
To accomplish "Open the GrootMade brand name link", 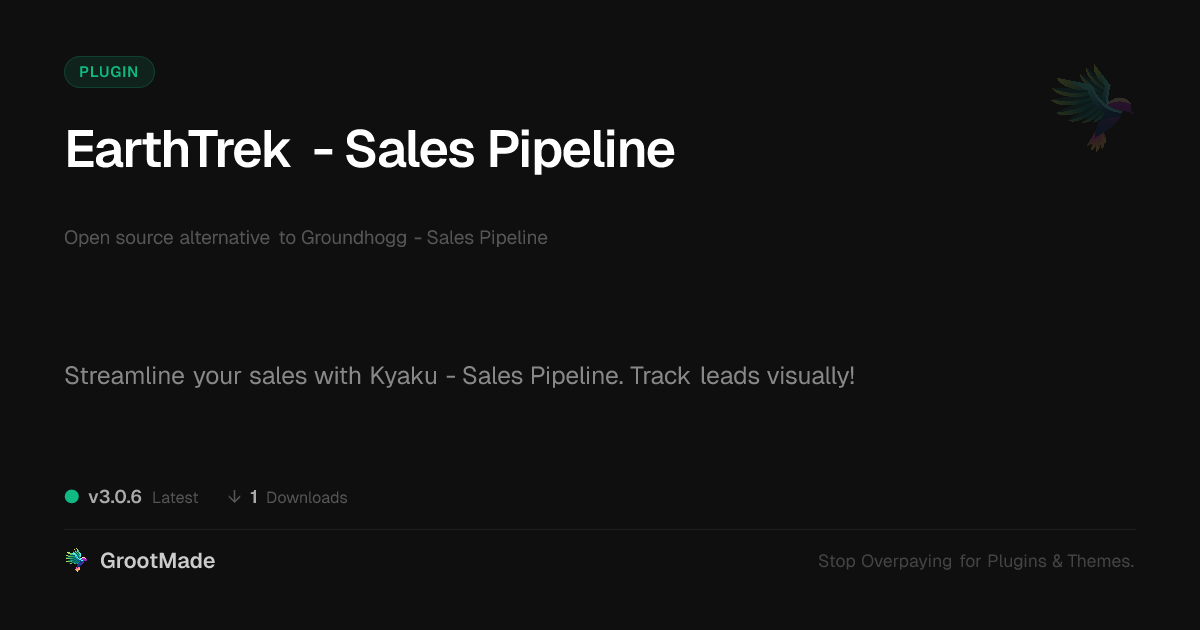I will [157, 561].
